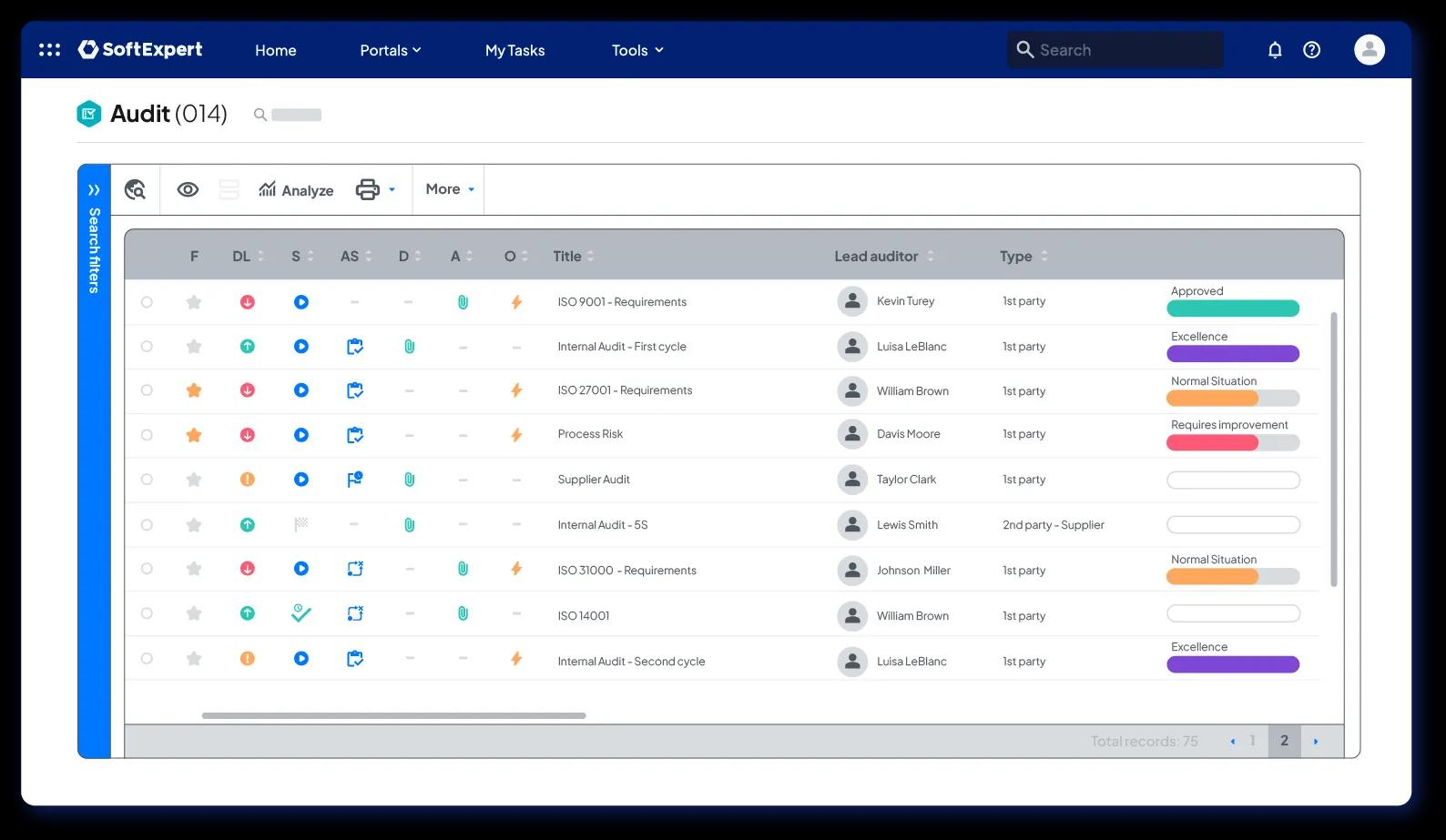The height and width of the screenshot is (840, 1446).
Task: Click the greyed-out list layout icon in toolbar
Action: click(229, 189)
